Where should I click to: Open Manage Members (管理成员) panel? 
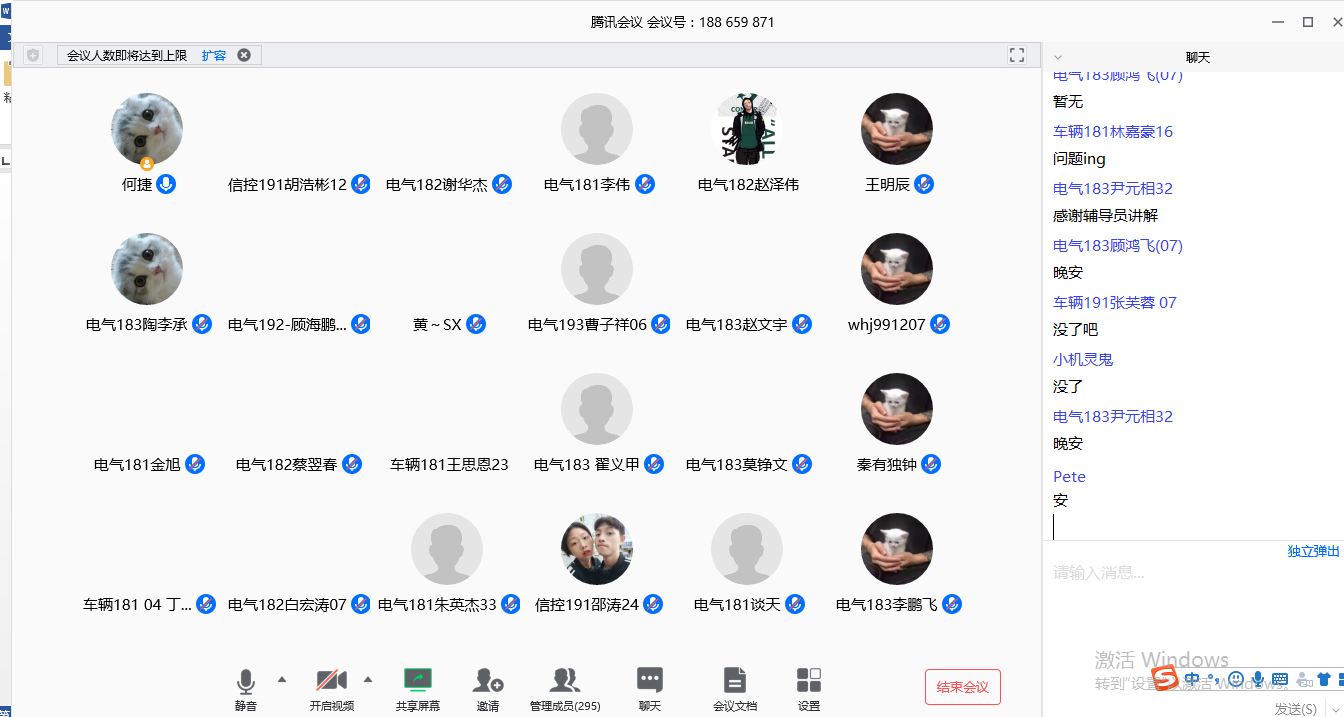point(565,681)
